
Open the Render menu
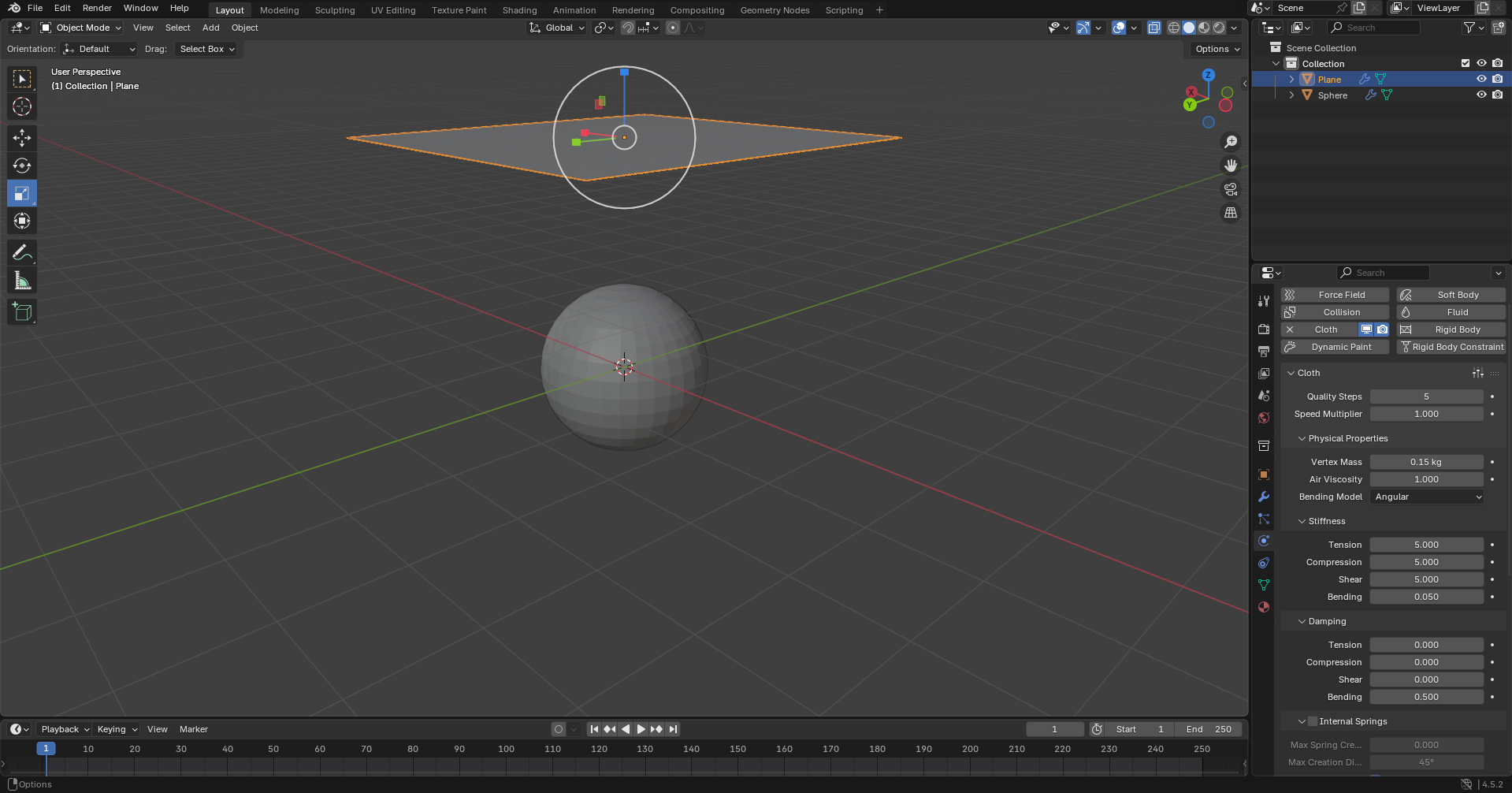tap(97, 8)
